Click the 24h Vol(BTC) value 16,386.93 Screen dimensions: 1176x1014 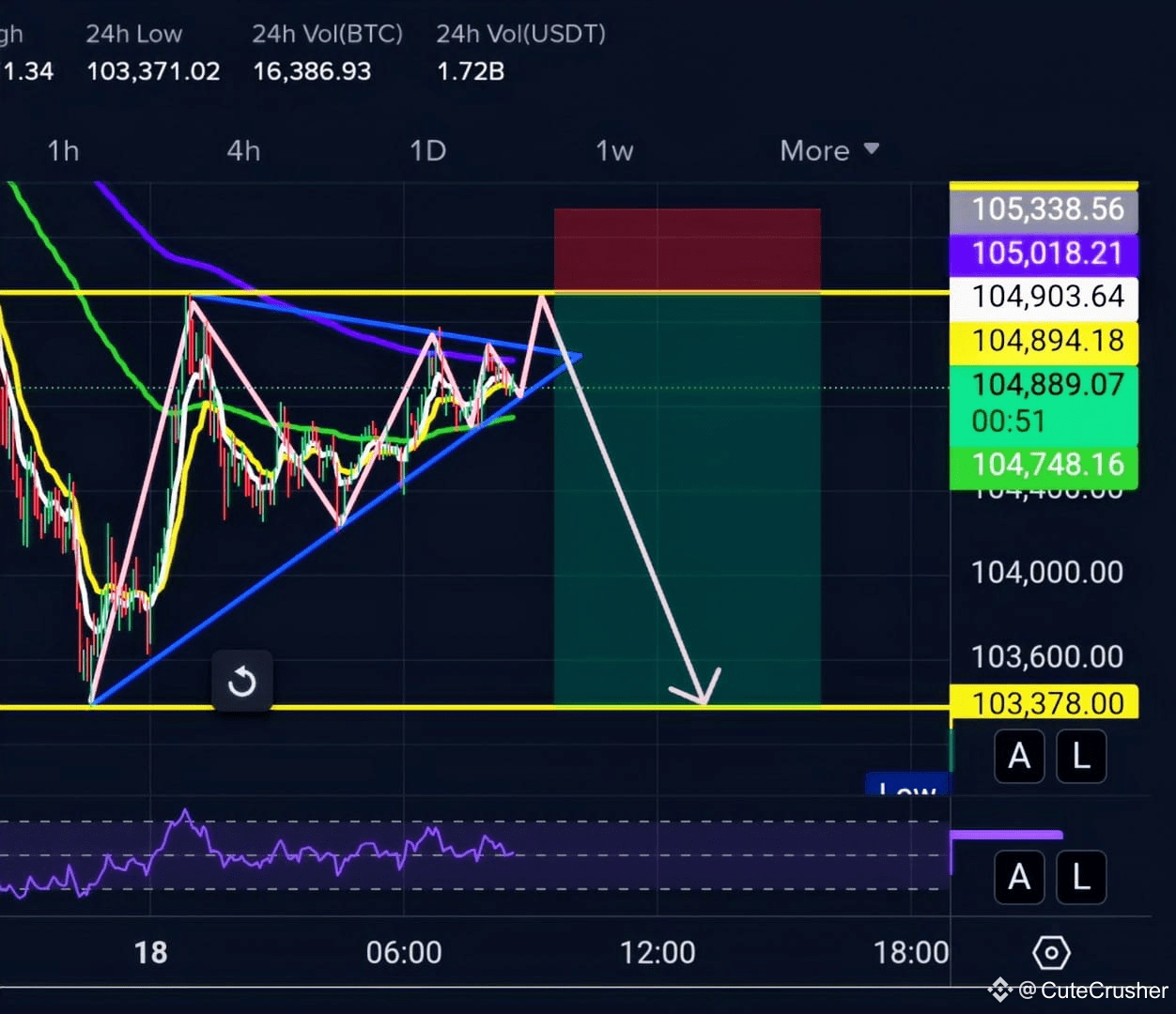pyautogui.click(x=312, y=71)
